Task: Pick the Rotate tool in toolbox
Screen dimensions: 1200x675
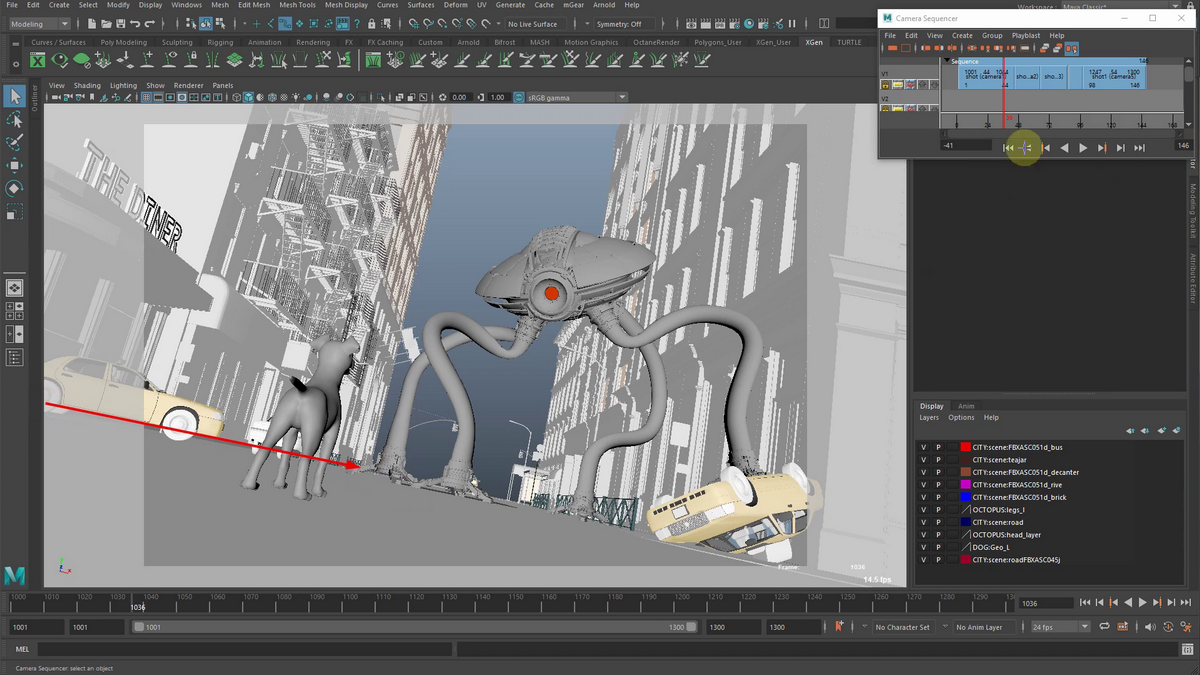Action: click(x=14, y=188)
